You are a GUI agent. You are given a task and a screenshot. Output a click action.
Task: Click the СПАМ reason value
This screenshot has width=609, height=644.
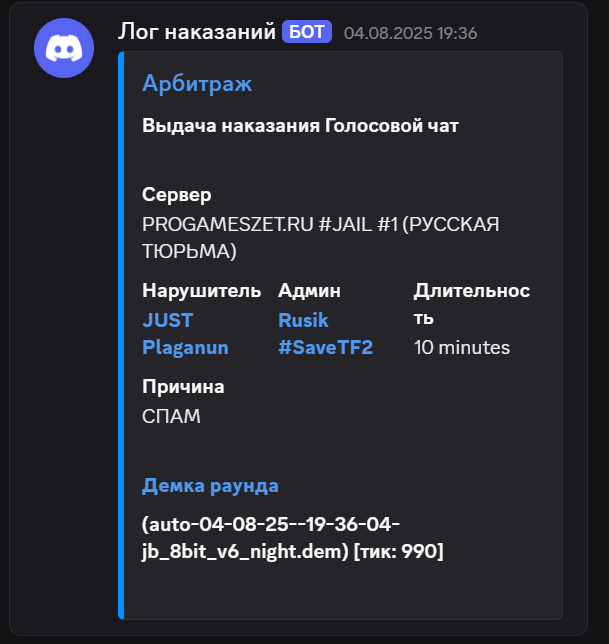tap(171, 416)
